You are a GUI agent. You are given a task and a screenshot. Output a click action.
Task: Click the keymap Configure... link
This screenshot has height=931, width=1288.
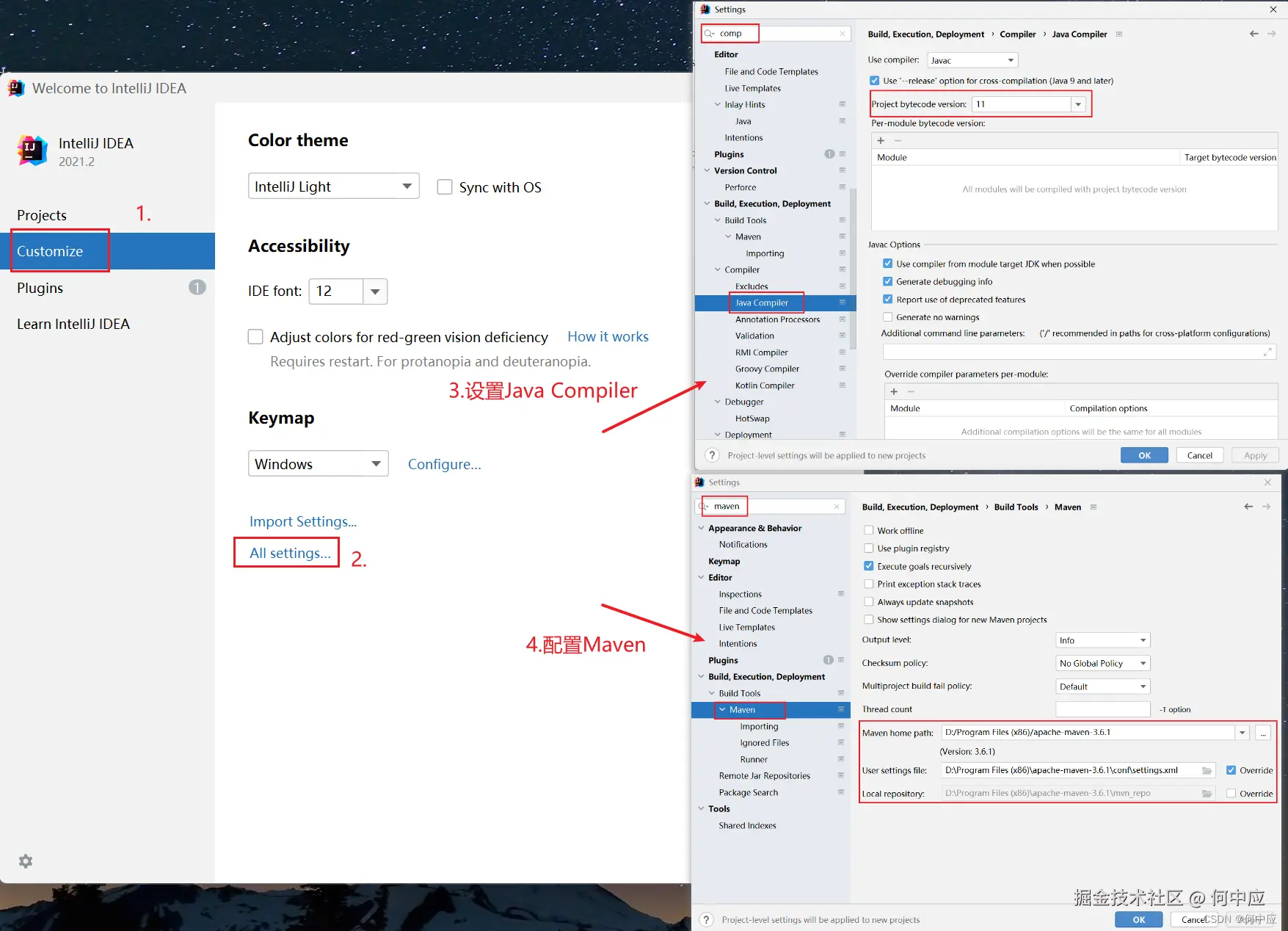[445, 464]
